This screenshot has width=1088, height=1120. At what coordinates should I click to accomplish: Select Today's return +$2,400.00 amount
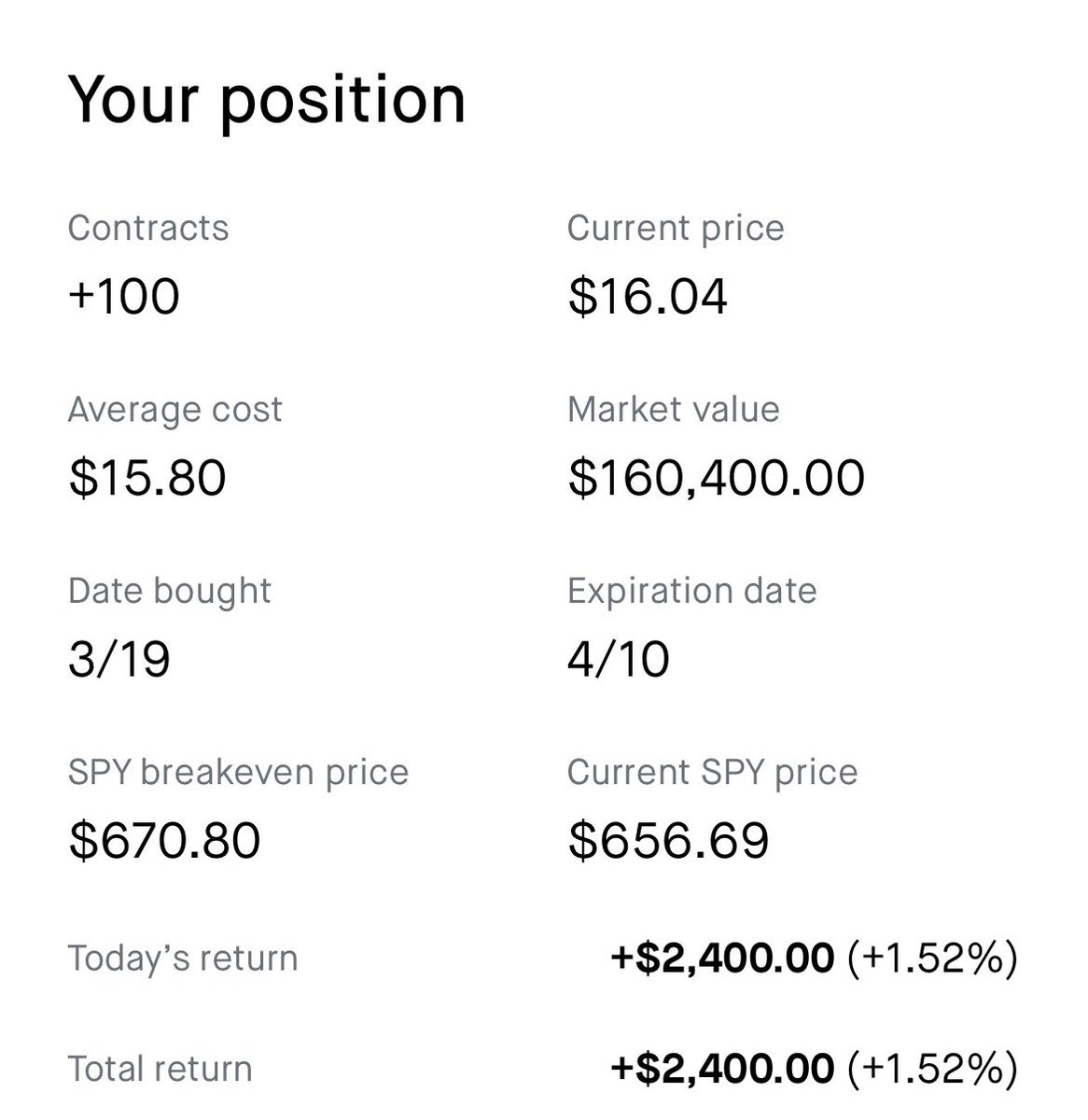pyautogui.click(x=722, y=959)
